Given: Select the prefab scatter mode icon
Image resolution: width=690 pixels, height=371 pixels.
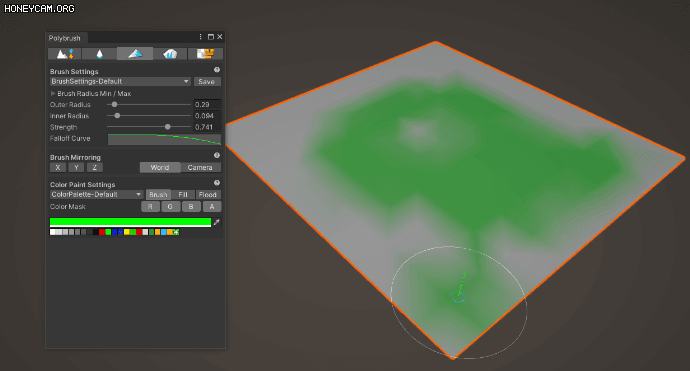Looking at the screenshot, I should (x=170, y=54).
